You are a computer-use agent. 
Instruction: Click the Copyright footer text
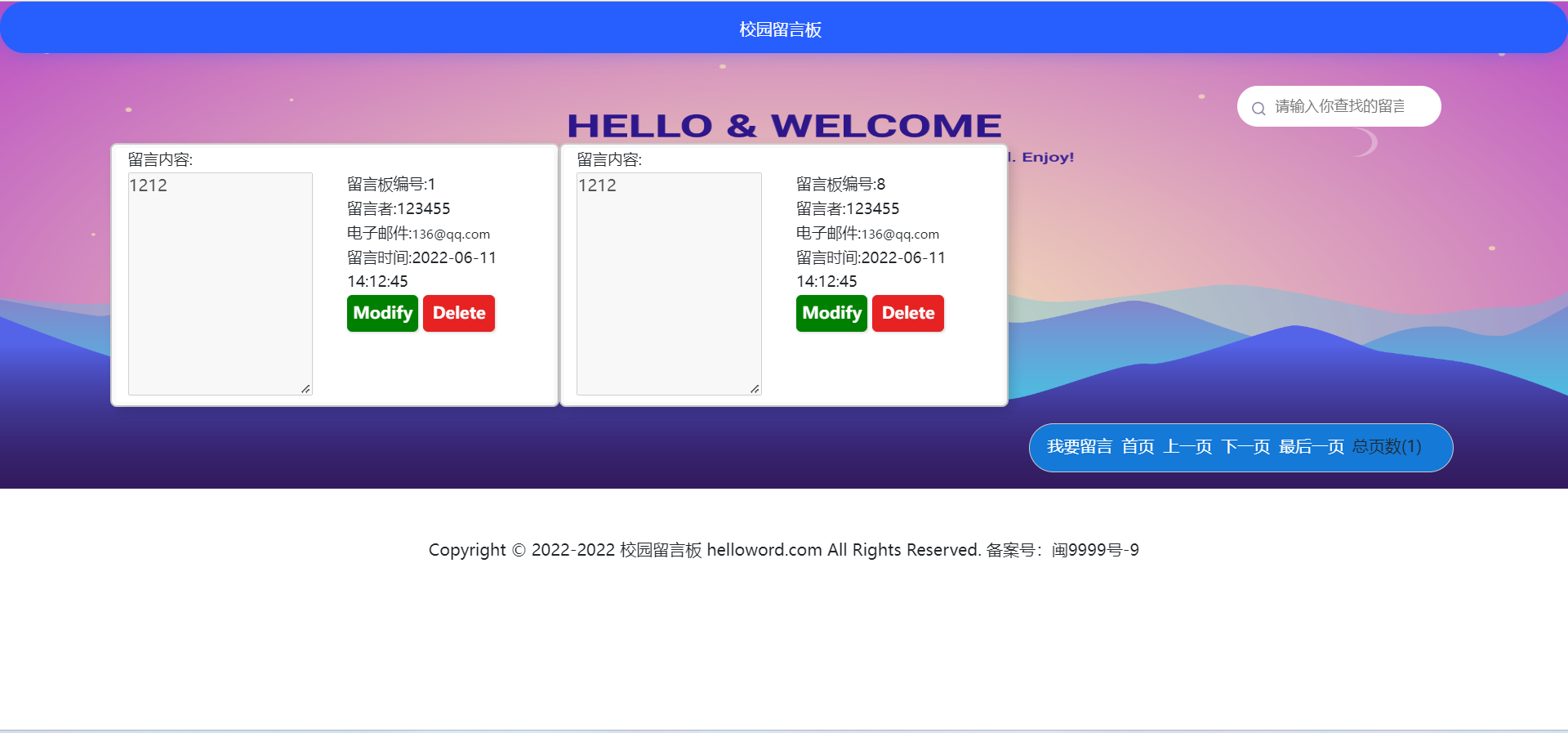point(784,550)
